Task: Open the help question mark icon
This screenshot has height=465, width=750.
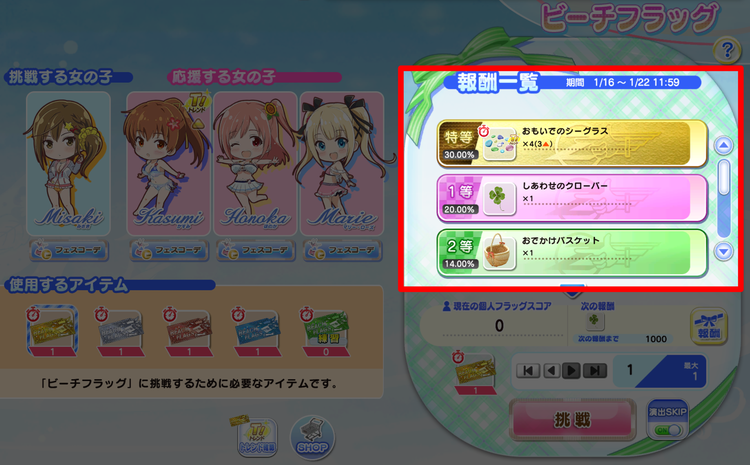Action: click(x=727, y=50)
